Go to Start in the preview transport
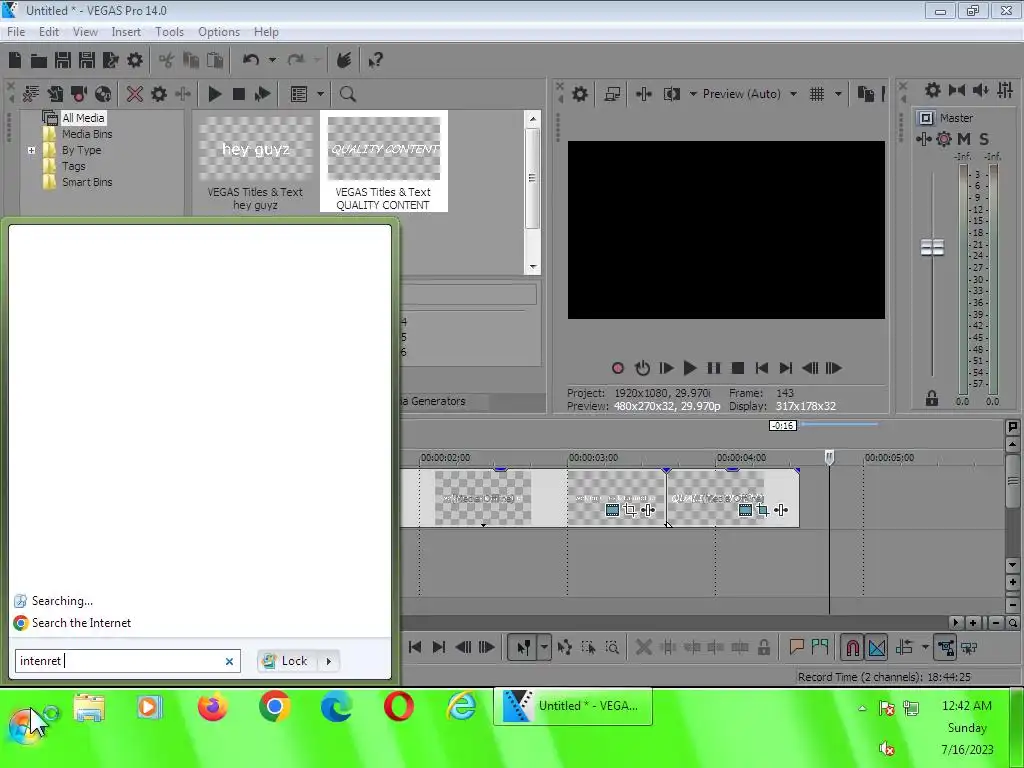The height and width of the screenshot is (768, 1024). [x=761, y=368]
